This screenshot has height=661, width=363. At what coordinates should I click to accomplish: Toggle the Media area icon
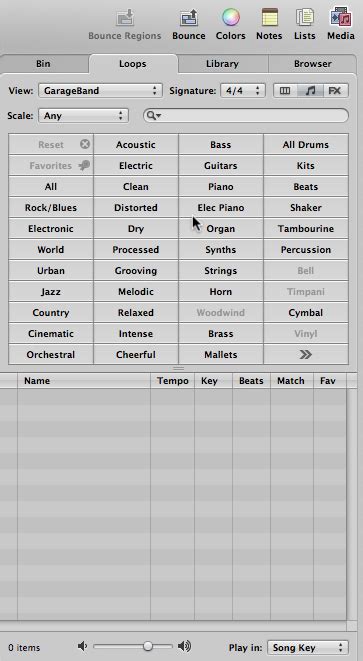click(341, 18)
